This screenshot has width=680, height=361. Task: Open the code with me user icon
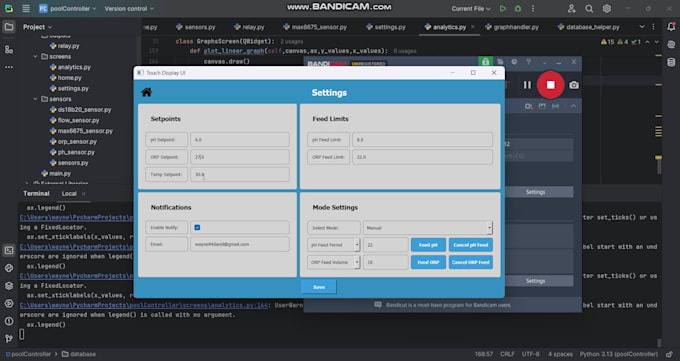[572, 9]
